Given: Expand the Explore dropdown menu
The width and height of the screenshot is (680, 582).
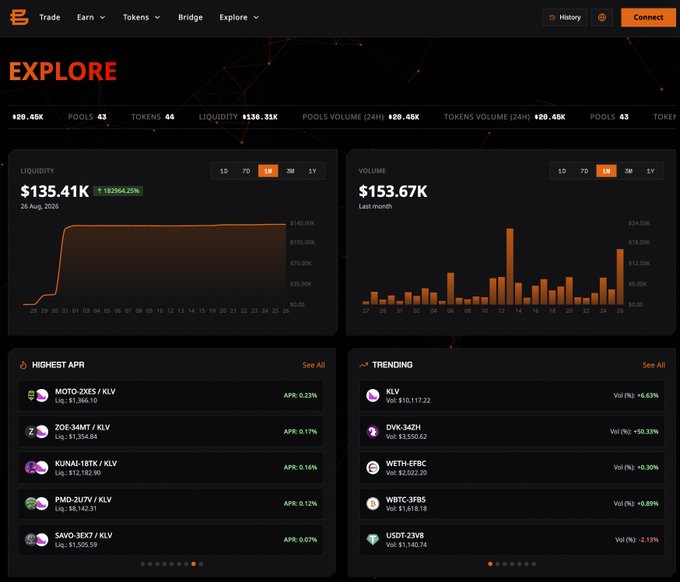Looking at the screenshot, I should coord(239,17).
